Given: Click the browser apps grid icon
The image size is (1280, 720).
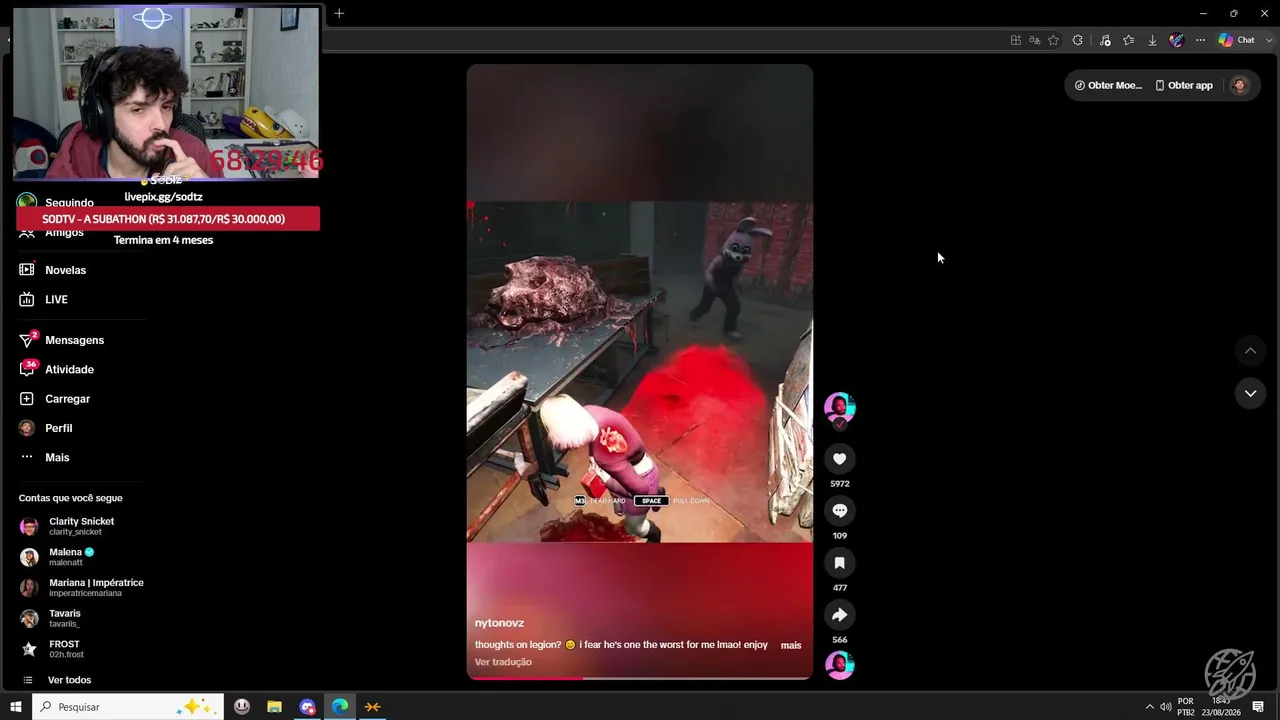Looking at the screenshot, I should (x=1016, y=40).
